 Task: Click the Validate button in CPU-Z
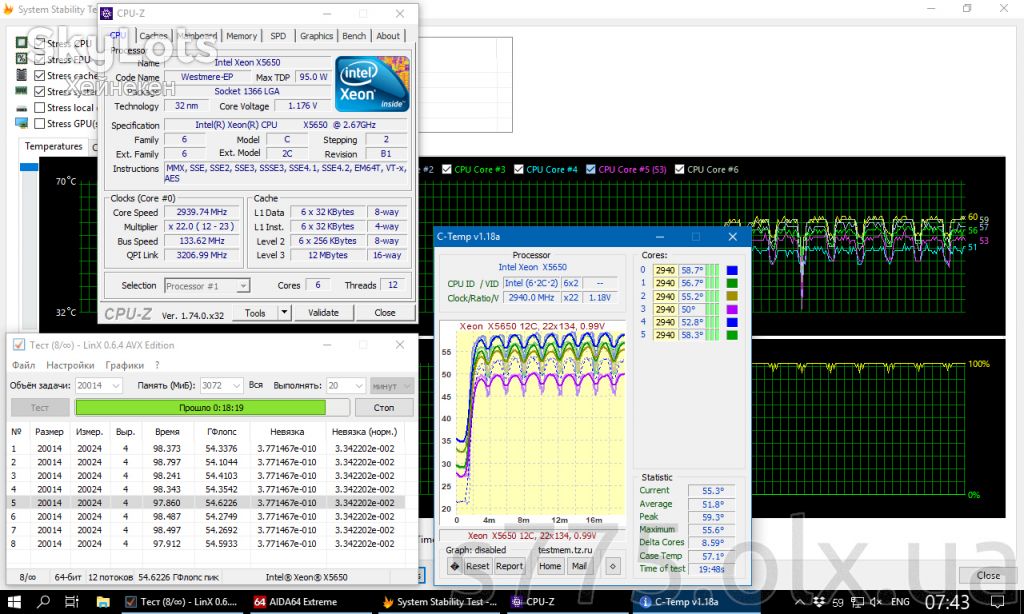click(323, 313)
